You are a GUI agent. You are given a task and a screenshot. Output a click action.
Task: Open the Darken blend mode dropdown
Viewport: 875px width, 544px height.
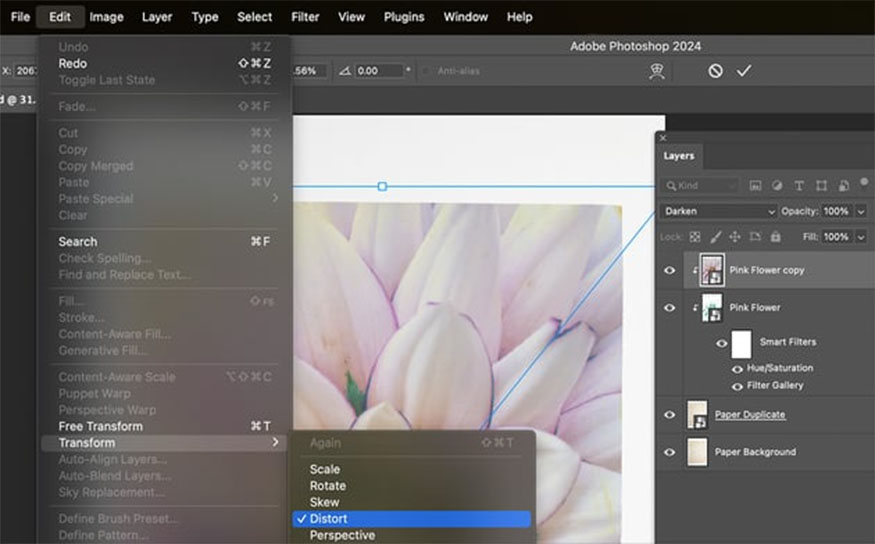point(718,211)
